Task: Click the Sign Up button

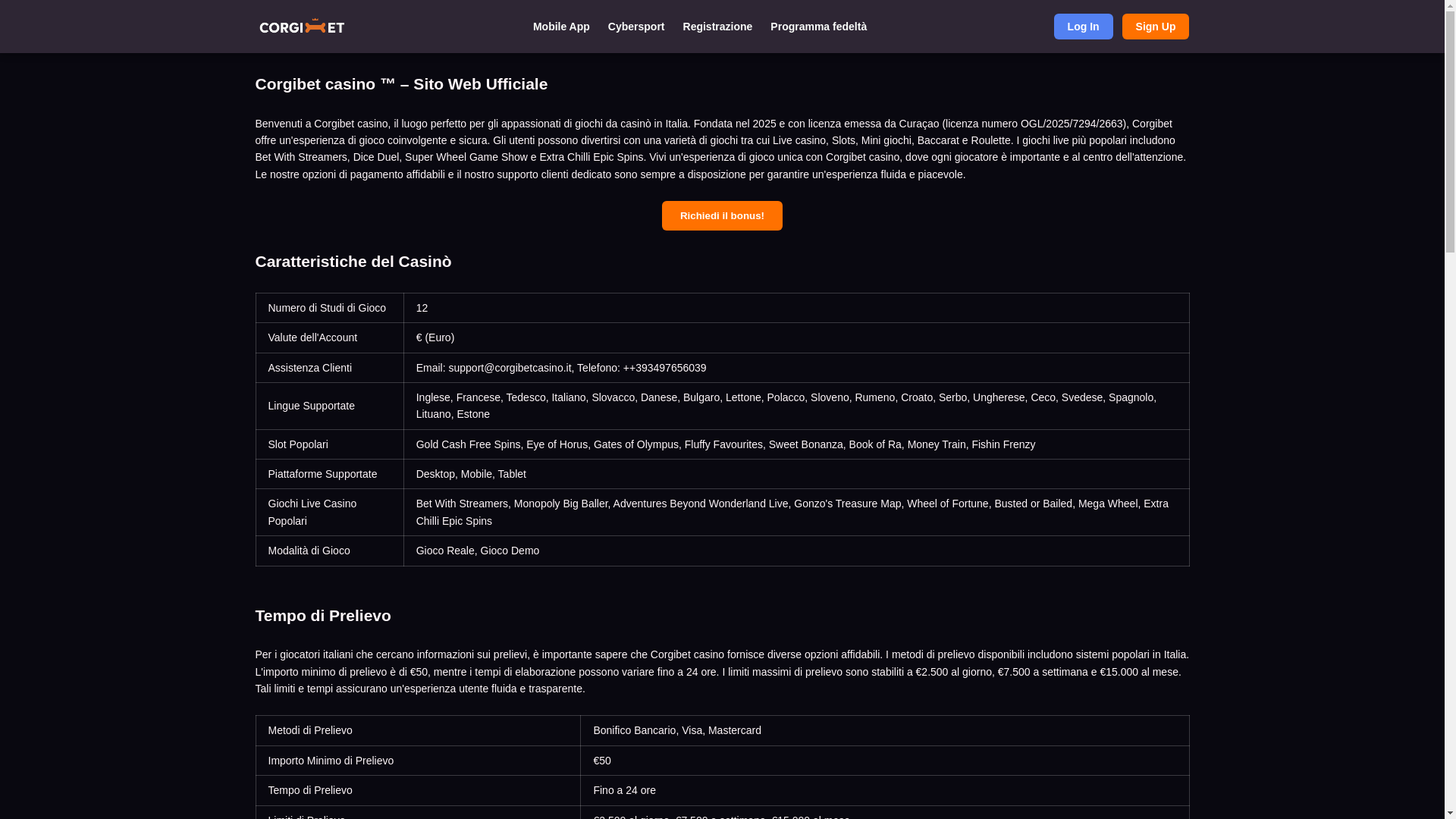Action: pos(1155,27)
